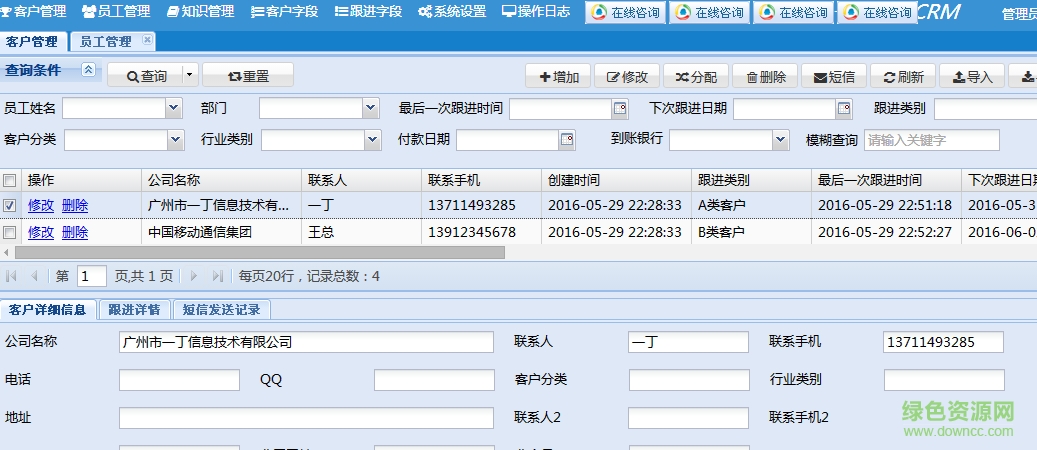
Task: Switch to the 员工管理 tab
Action: tap(106, 42)
